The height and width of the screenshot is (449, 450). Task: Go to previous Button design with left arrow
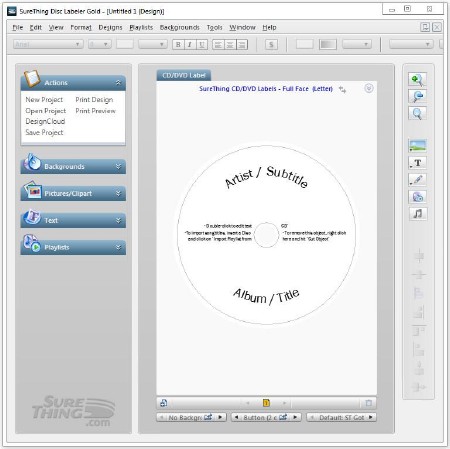tap(236, 417)
